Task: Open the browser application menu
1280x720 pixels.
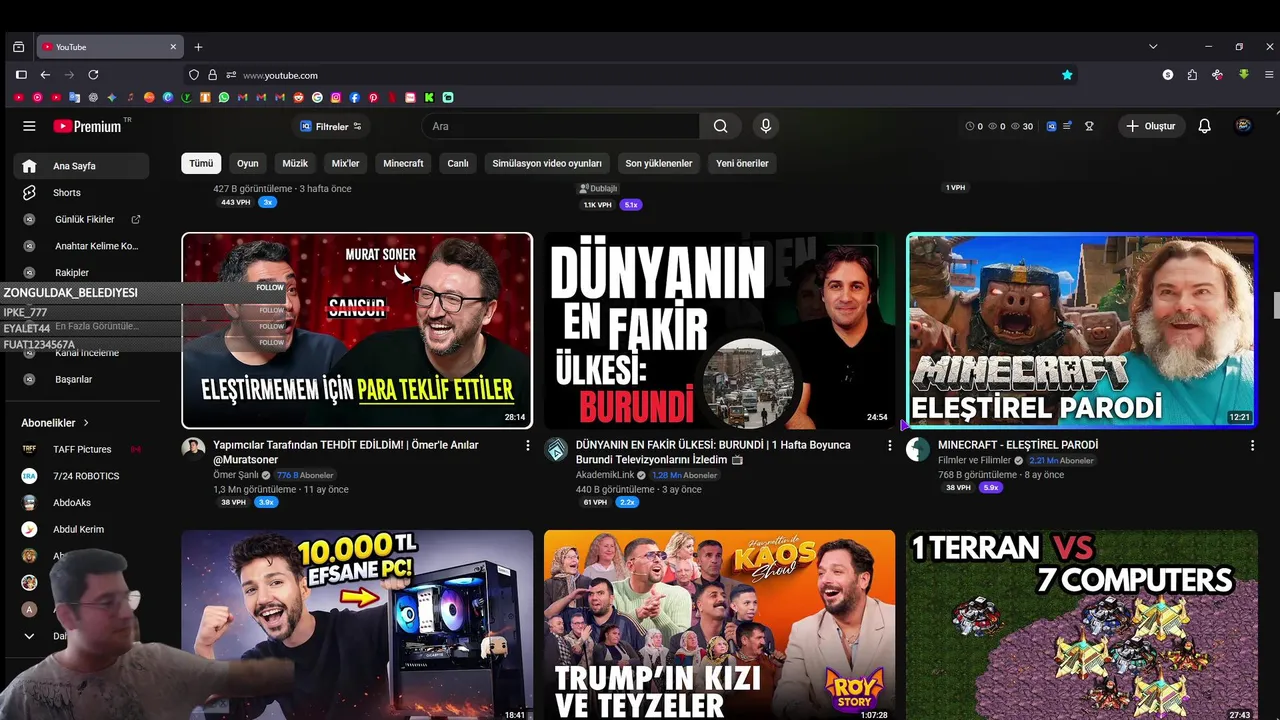Action: coord(1270,75)
